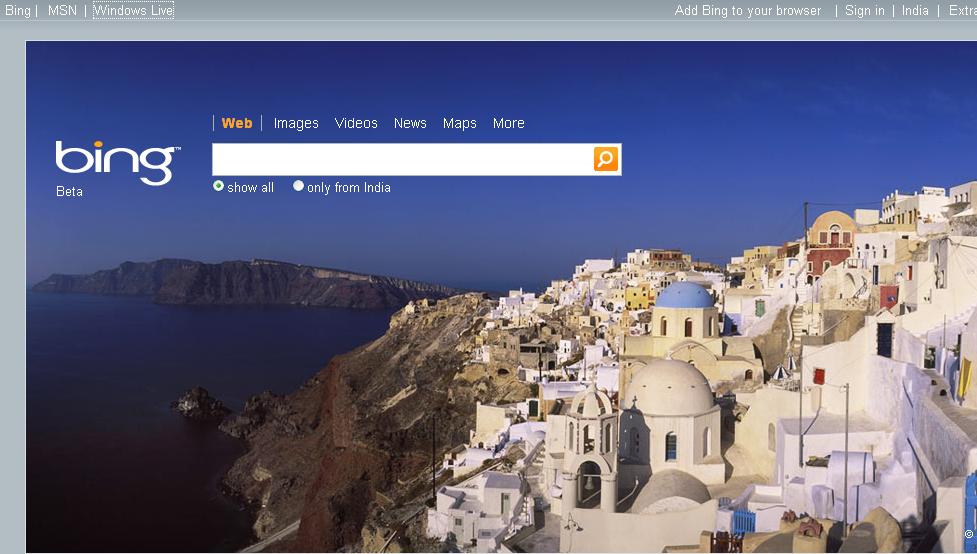Change region via the India link

pyautogui.click(x=915, y=11)
